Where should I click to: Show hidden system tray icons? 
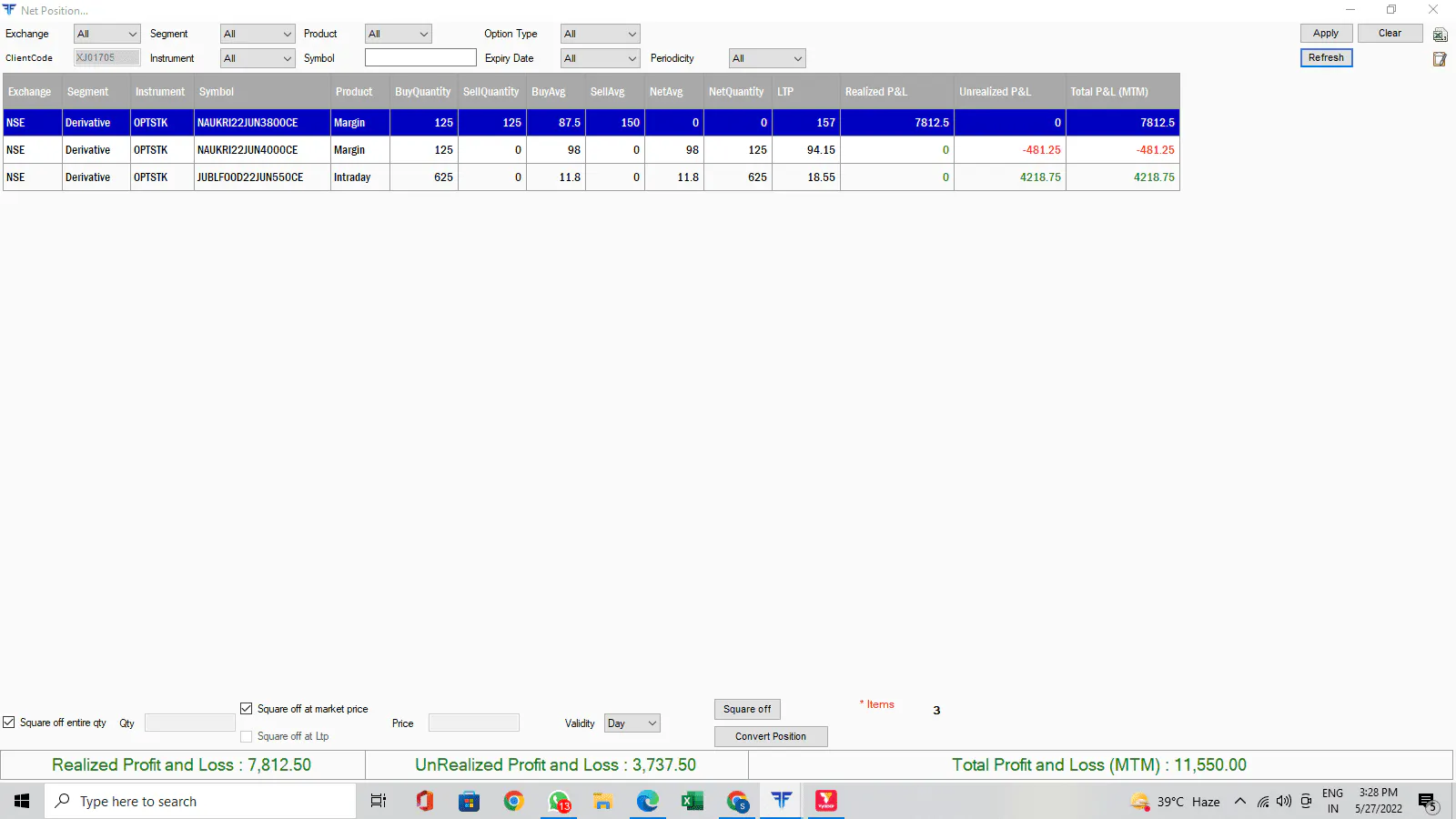coord(1239,801)
